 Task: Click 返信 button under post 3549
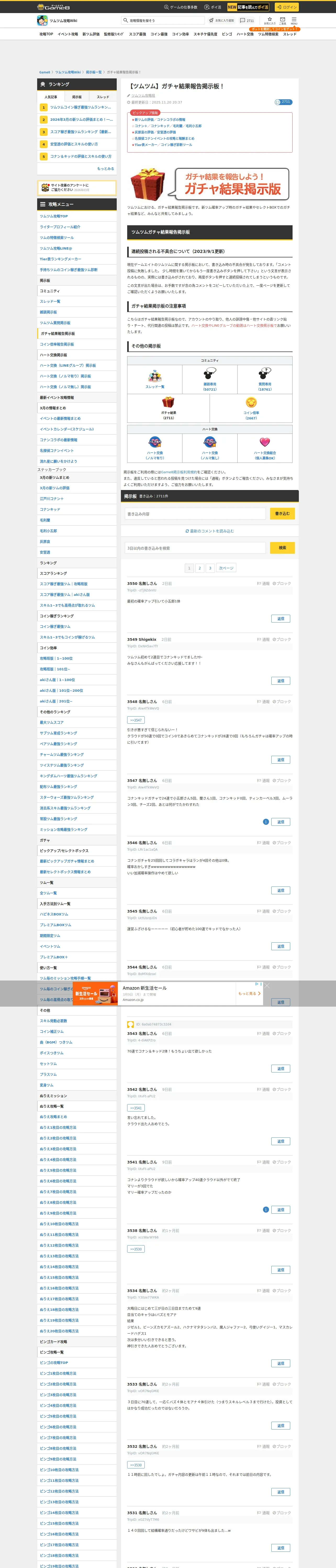(281, 681)
